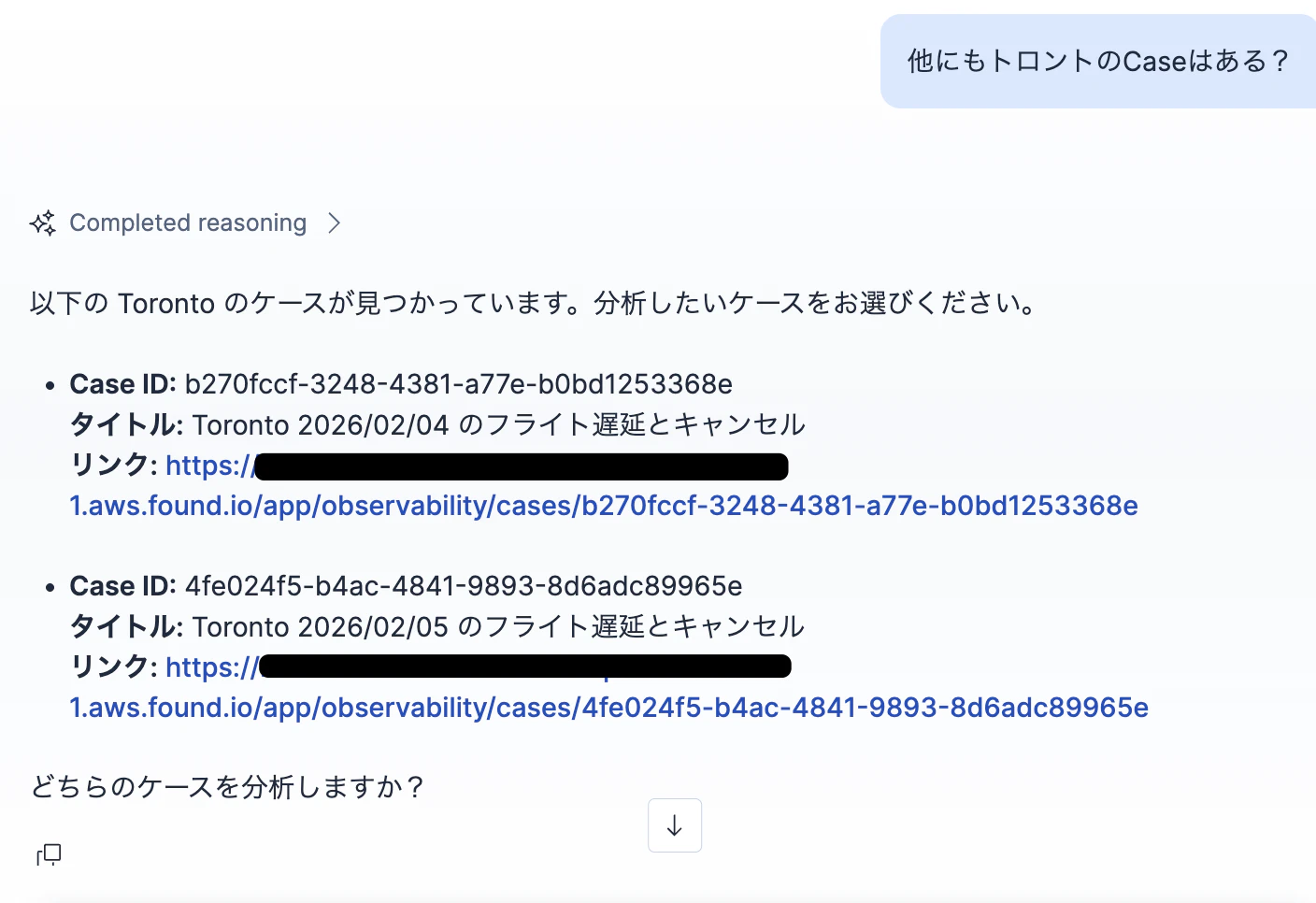Click the Toronto 2026/02/05 title text

click(499, 627)
